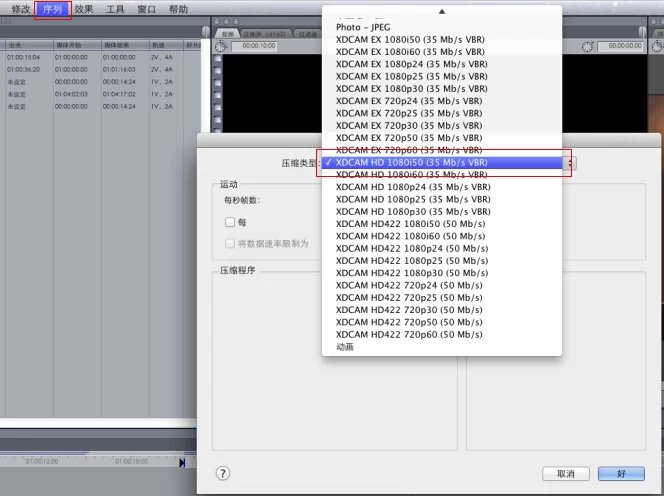Image resolution: width=664 pixels, height=496 pixels.
Task: Choose XDCAM HD422 1080p25 (50 Mb/s)
Action: 442,260
